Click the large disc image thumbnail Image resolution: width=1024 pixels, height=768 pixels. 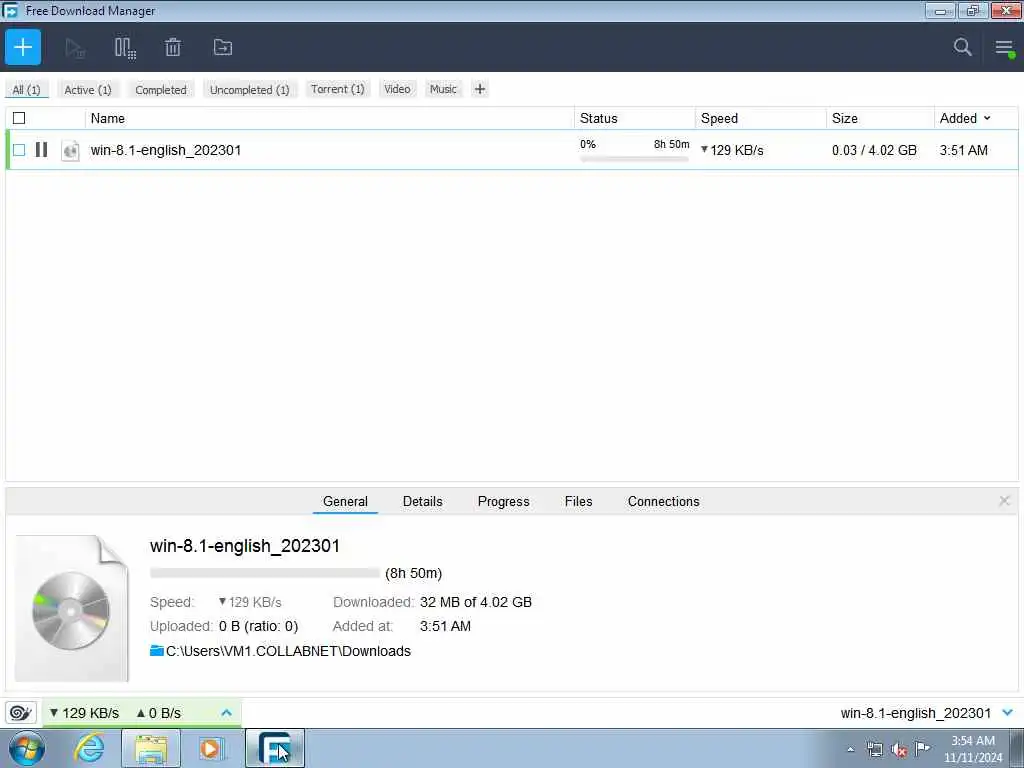click(71, 609)
